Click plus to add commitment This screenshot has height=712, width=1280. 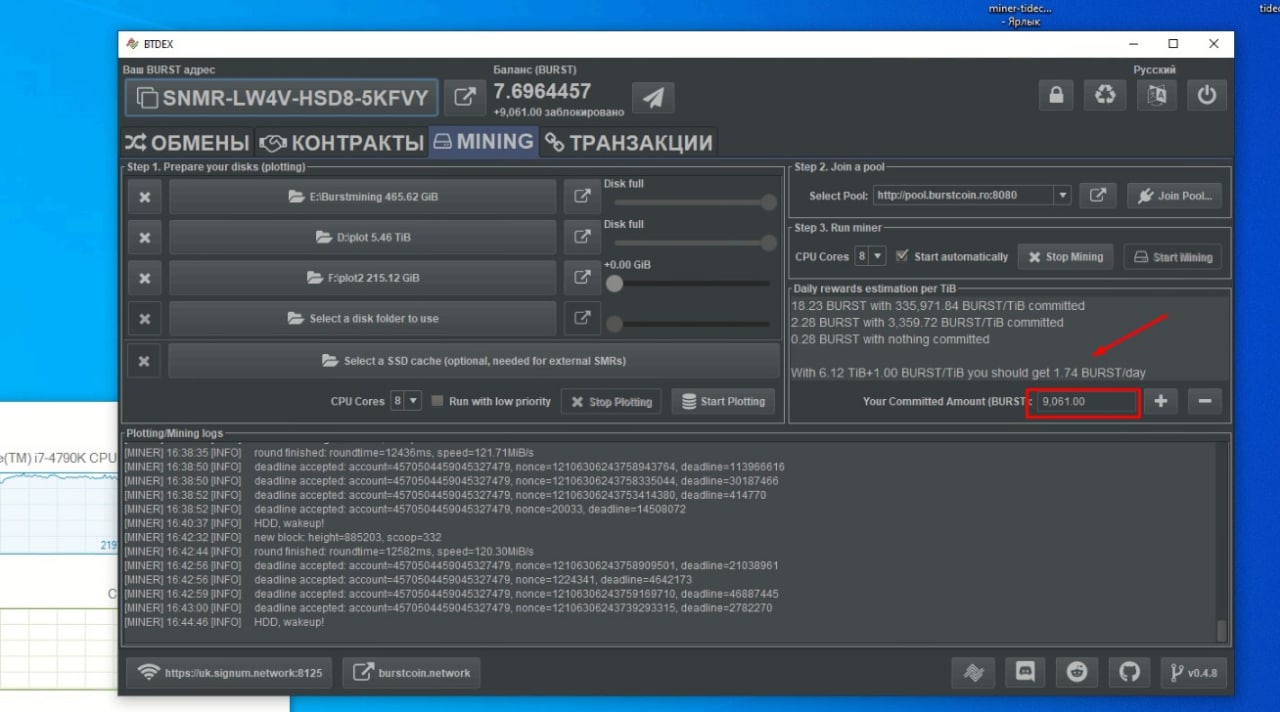(x=1160, y=402)
